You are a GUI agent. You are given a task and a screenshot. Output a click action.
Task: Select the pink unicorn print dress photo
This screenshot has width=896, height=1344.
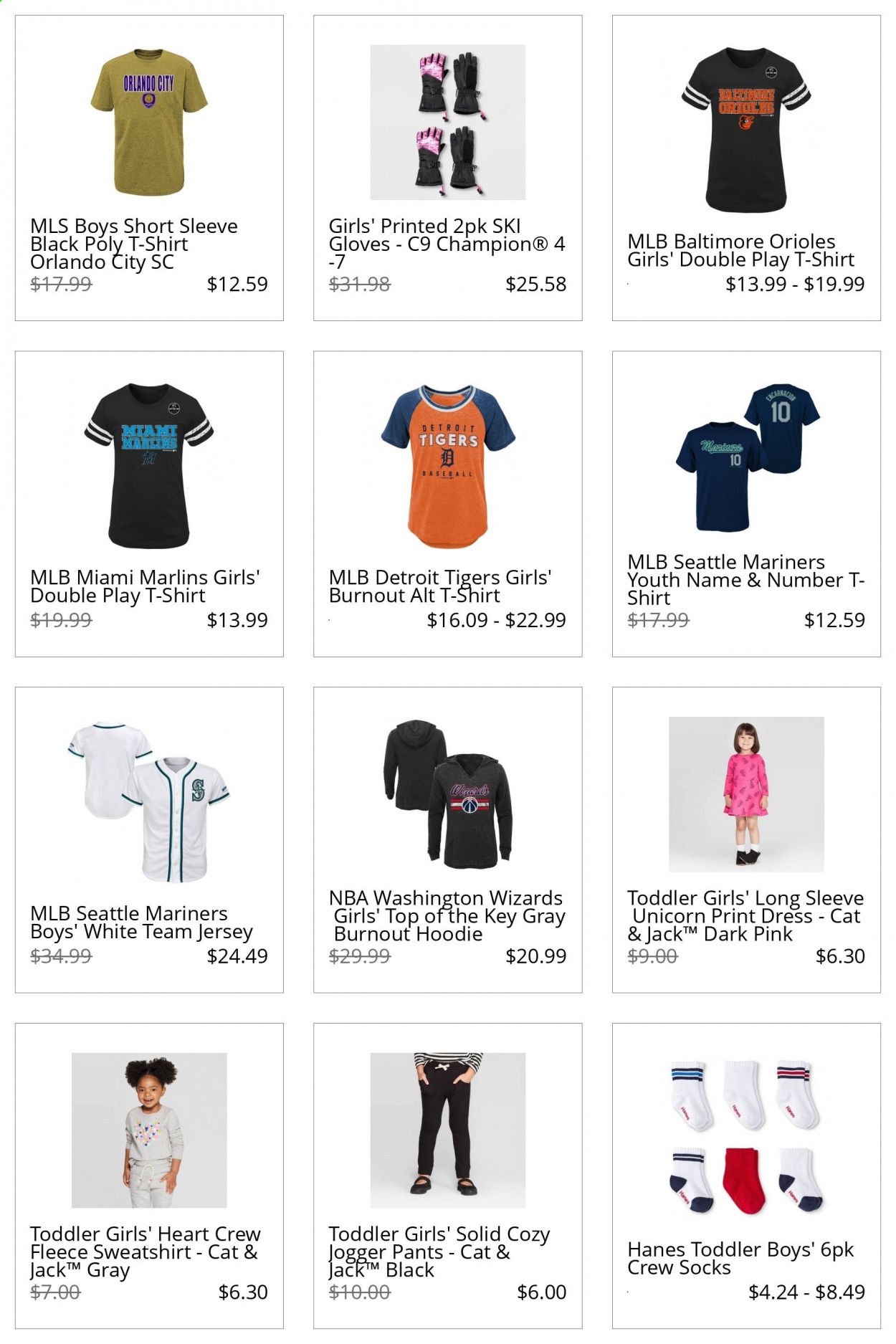(746, 794)
